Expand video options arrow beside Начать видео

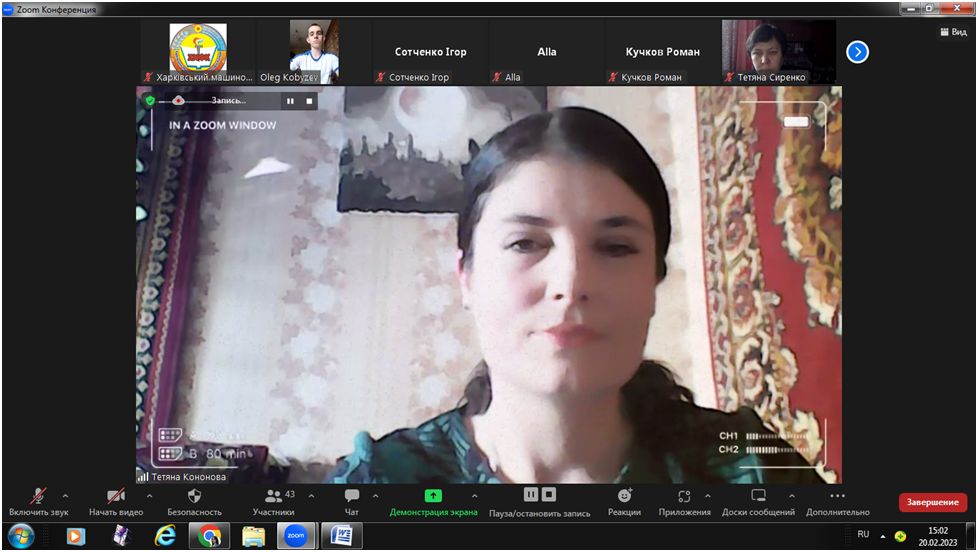[x=149, y=496]
